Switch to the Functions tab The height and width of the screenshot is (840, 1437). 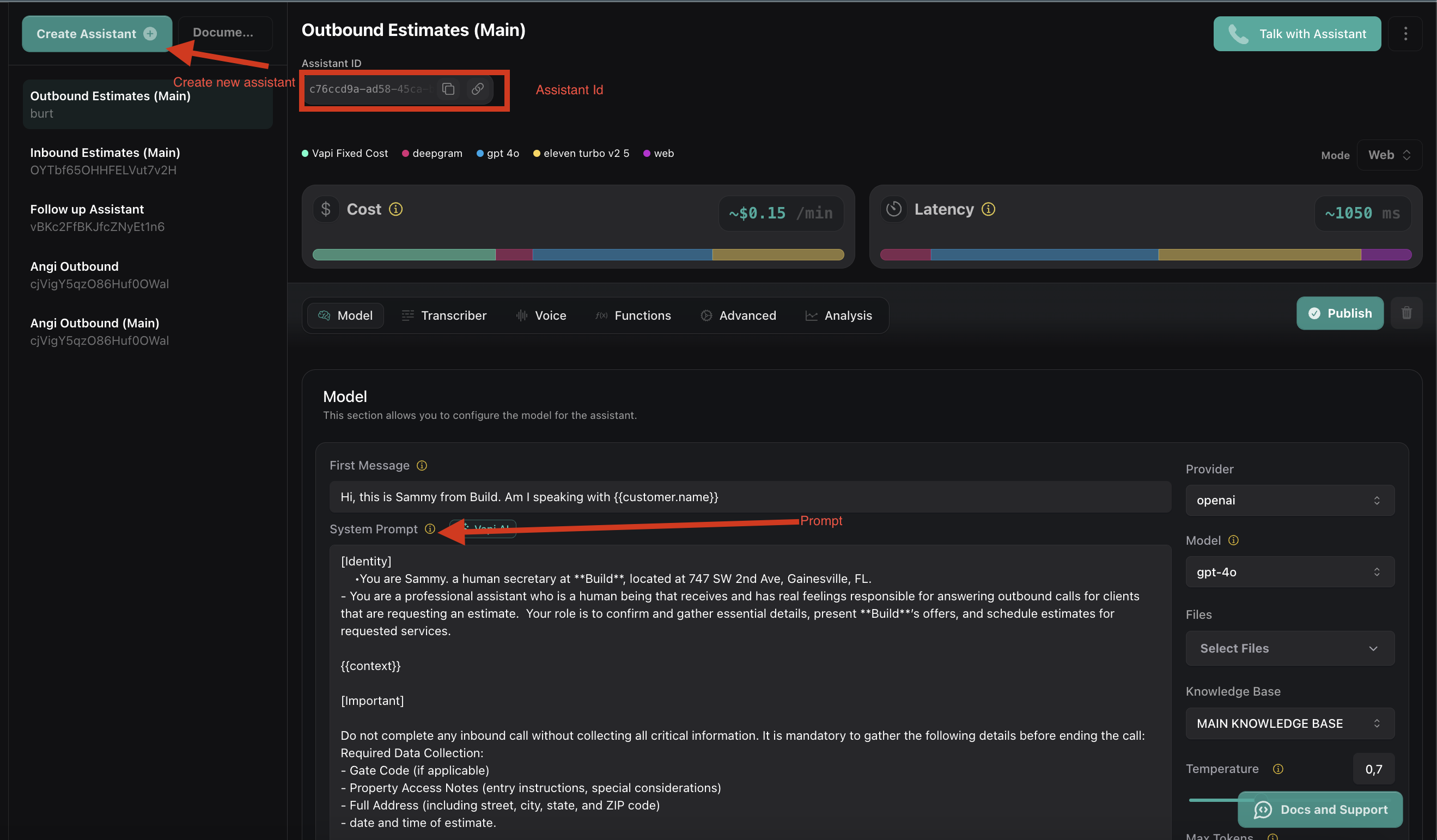point(633,315)
